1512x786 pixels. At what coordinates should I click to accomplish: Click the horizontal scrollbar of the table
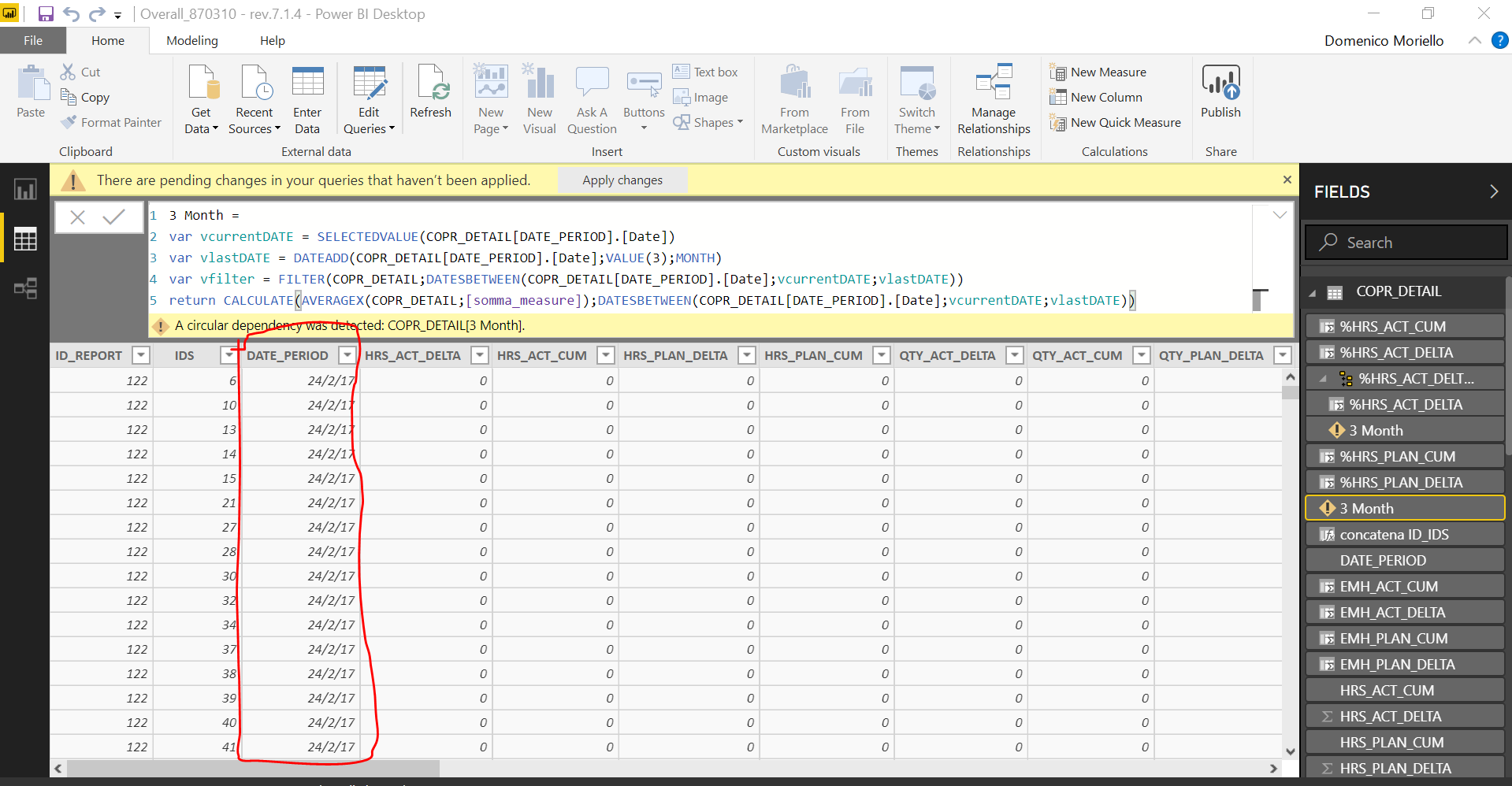click(253, 768)
